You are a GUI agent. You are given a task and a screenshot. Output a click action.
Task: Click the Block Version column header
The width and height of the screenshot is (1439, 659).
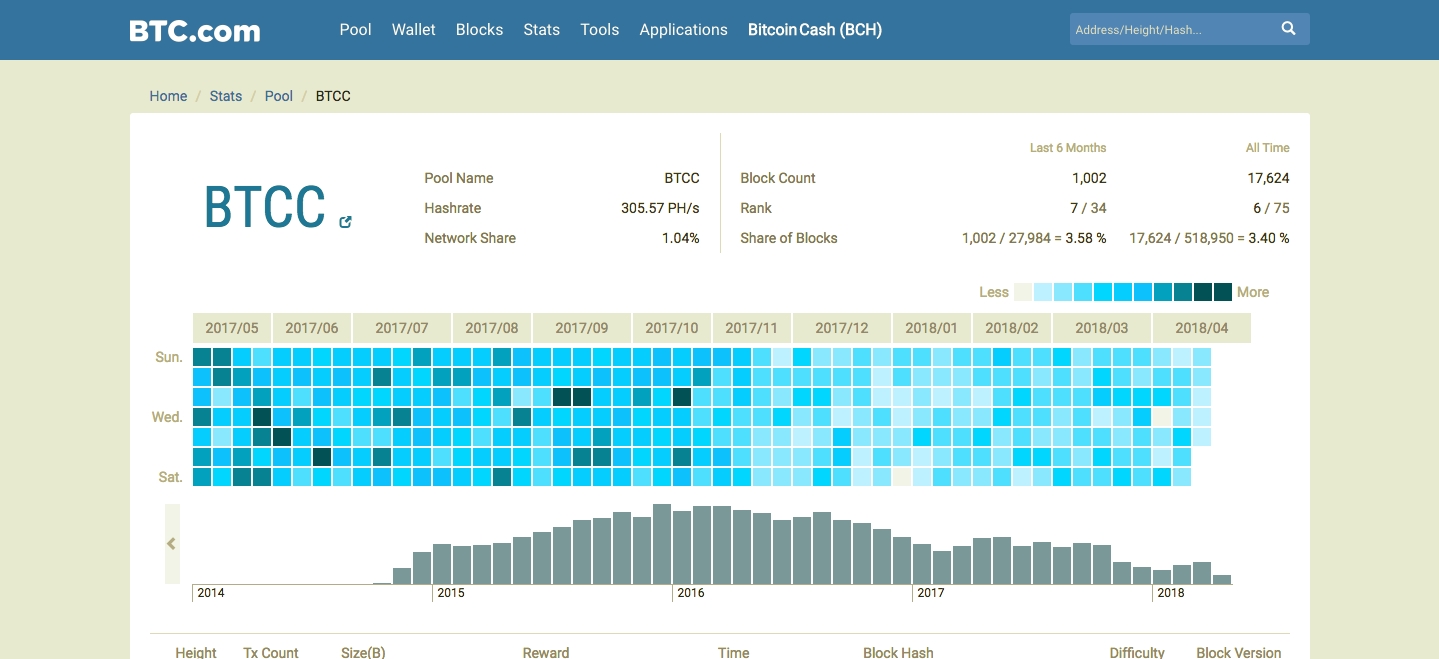click(1239, 652)
